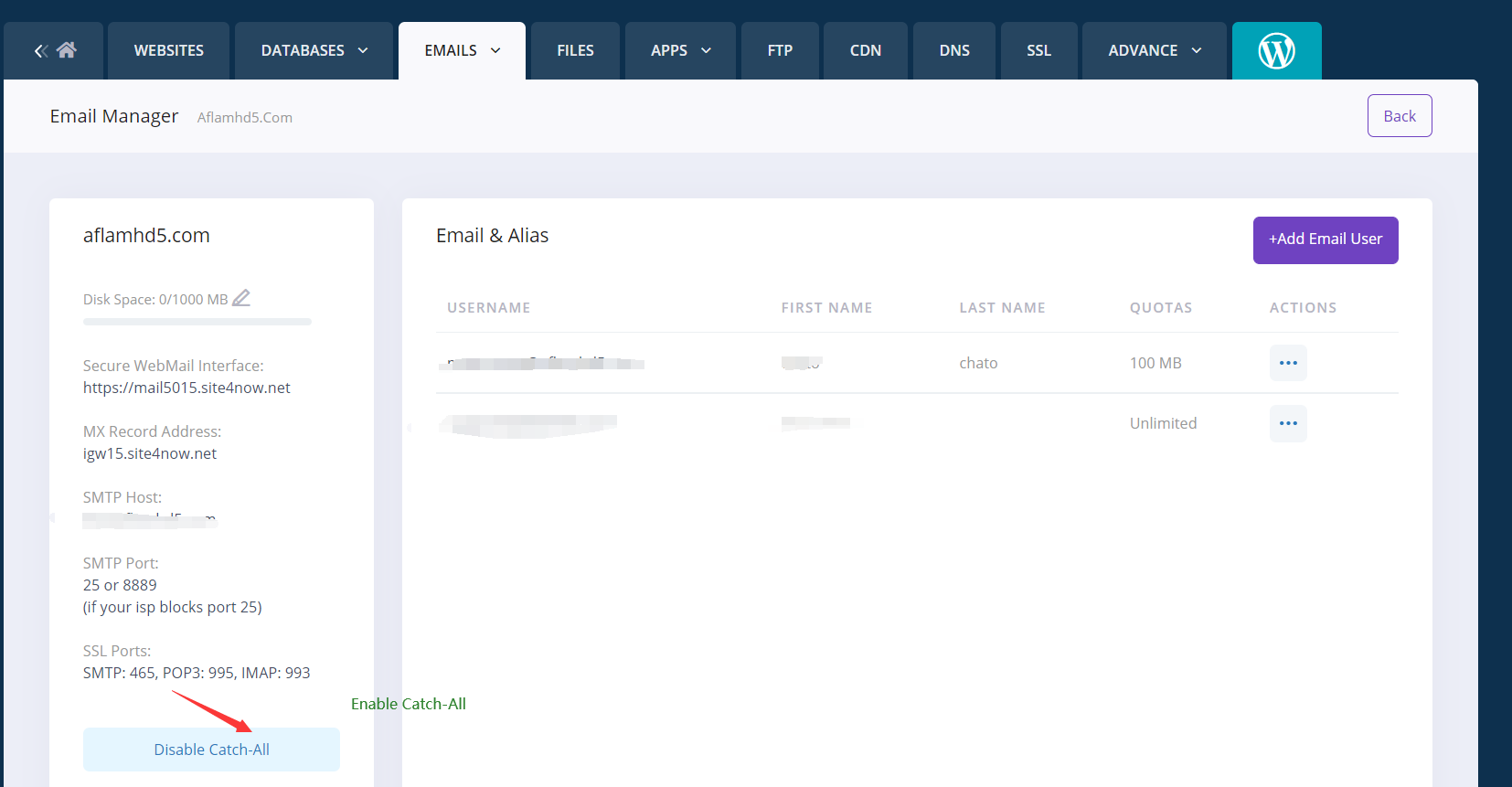Click the home icon tab

(x=67, y=50)
